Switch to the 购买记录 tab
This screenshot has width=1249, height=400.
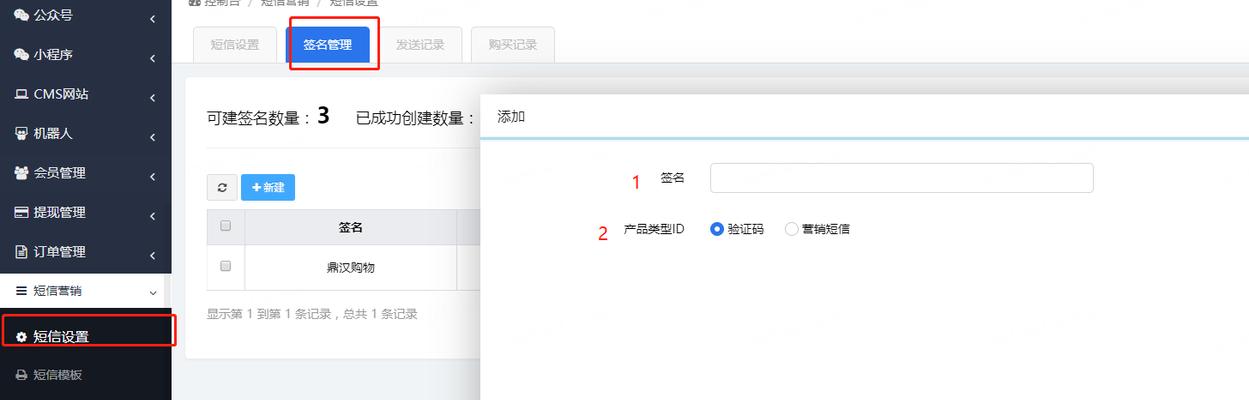click(x=512, y=45)
